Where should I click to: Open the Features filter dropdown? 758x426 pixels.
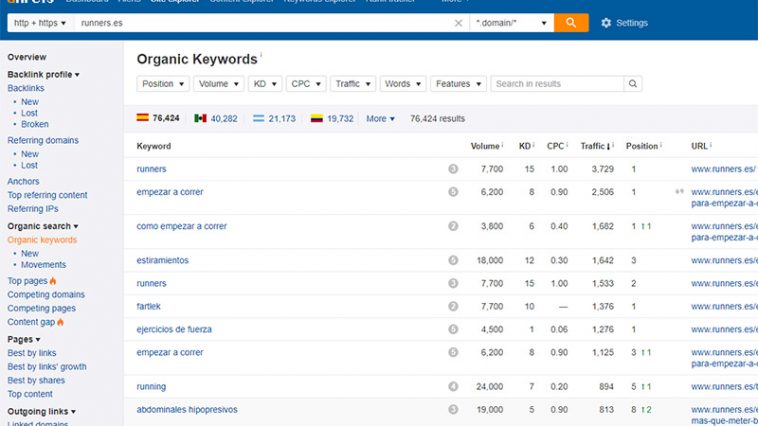458,84
